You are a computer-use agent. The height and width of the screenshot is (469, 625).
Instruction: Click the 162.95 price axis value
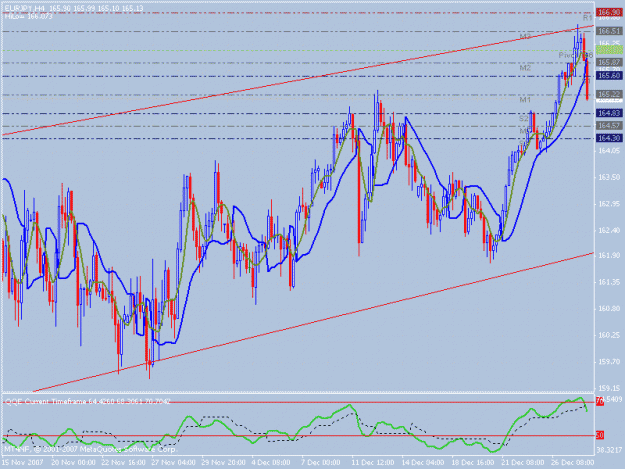pyautogui.click(x=609, y=204)
